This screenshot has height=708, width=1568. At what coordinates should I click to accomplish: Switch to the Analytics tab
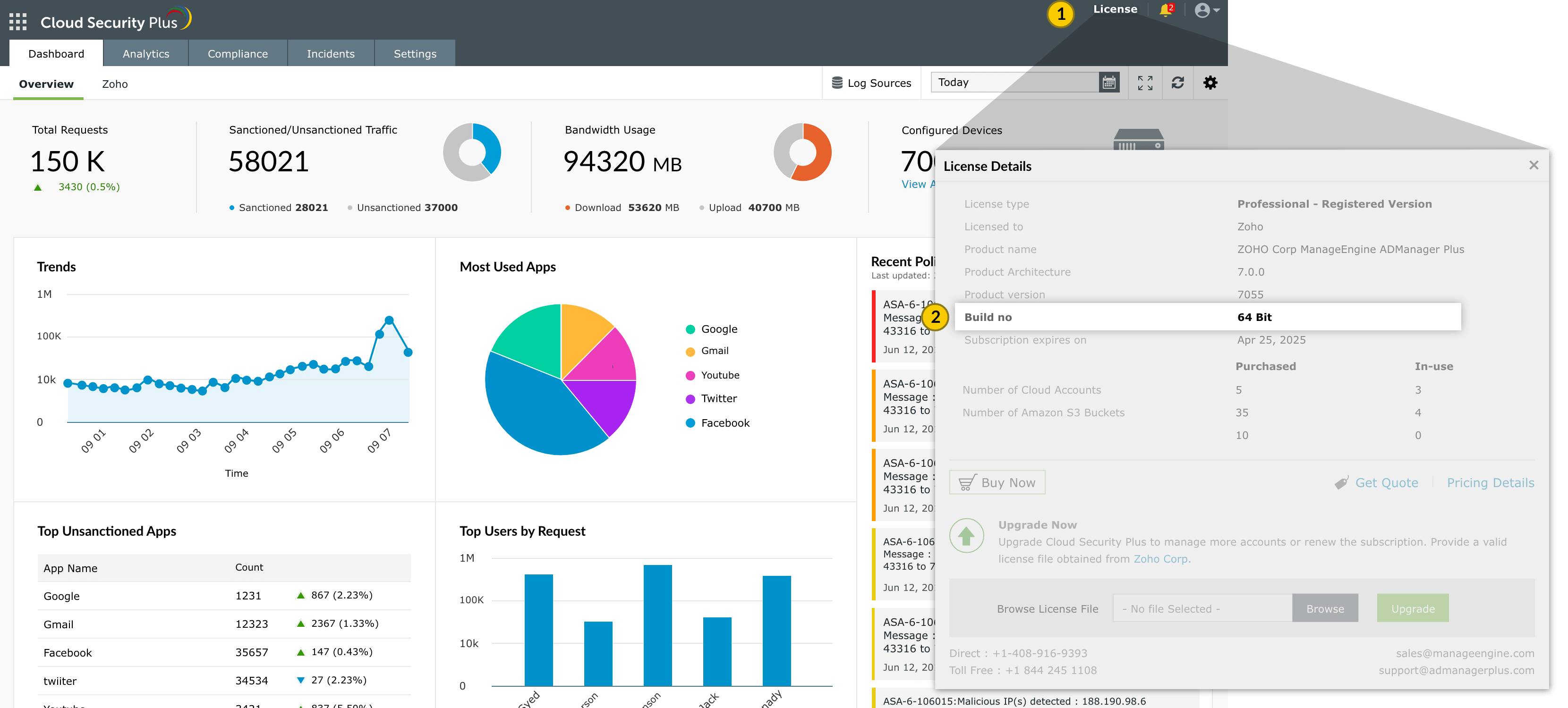(x=146, y=53)
